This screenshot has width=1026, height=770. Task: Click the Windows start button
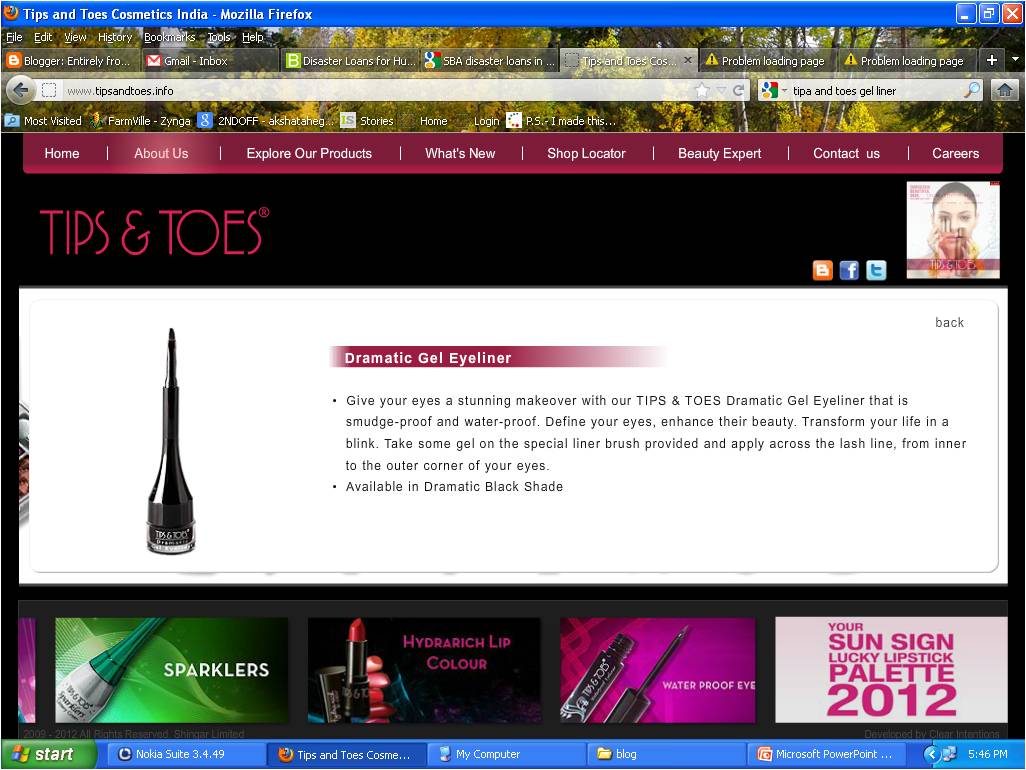48,754
